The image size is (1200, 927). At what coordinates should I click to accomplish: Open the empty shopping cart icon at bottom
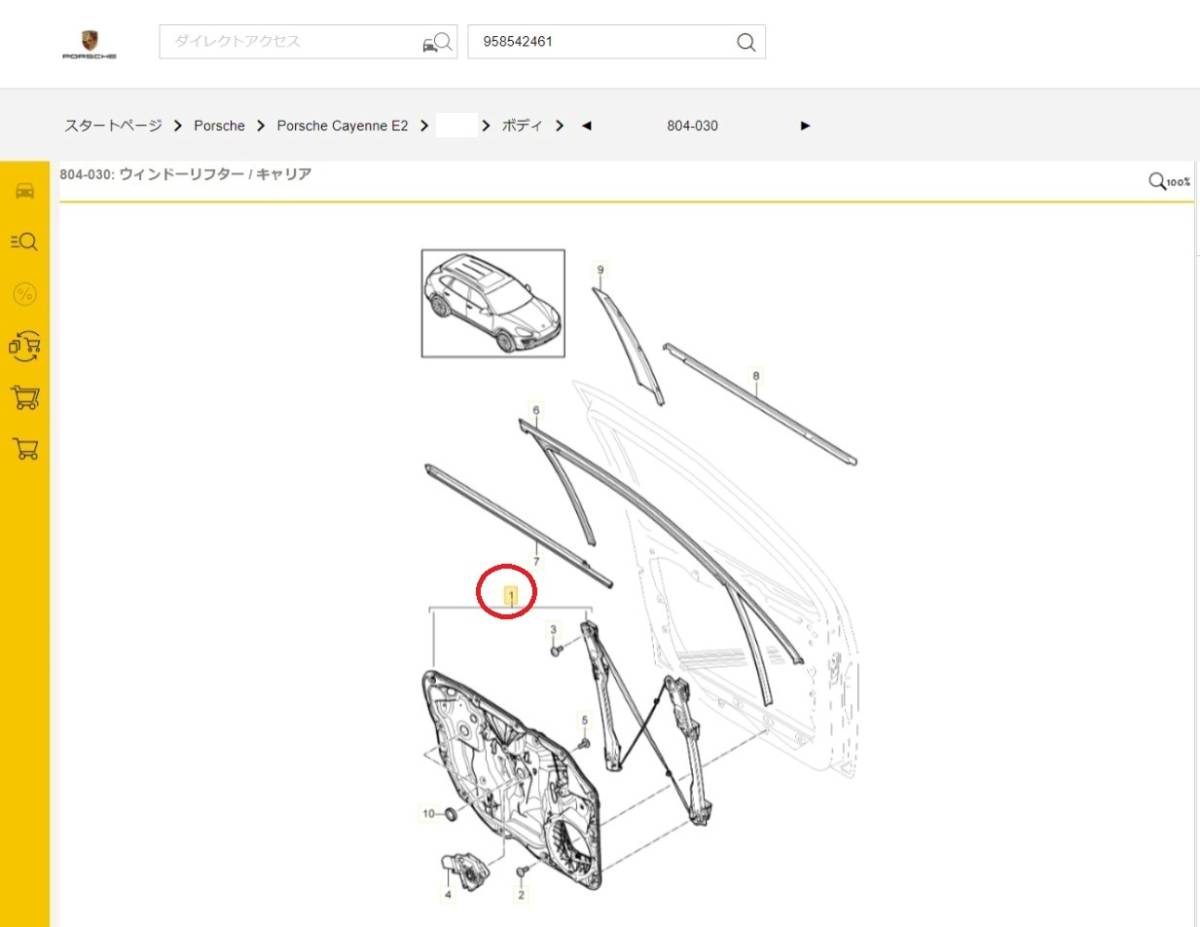pos(25,449)
